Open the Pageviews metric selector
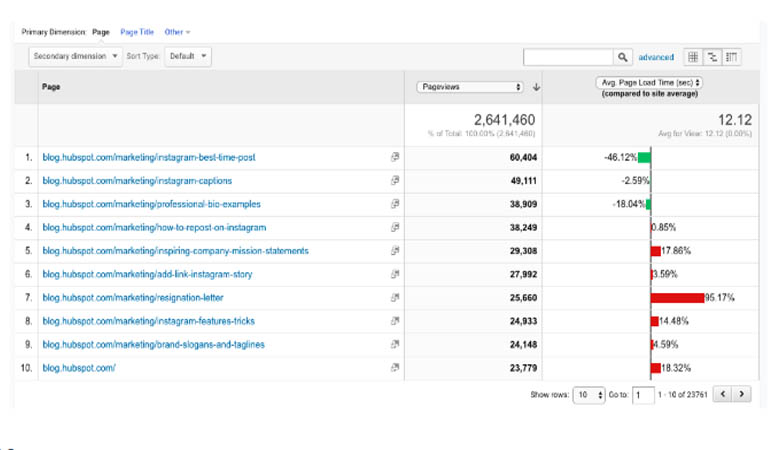 (470, 87)
